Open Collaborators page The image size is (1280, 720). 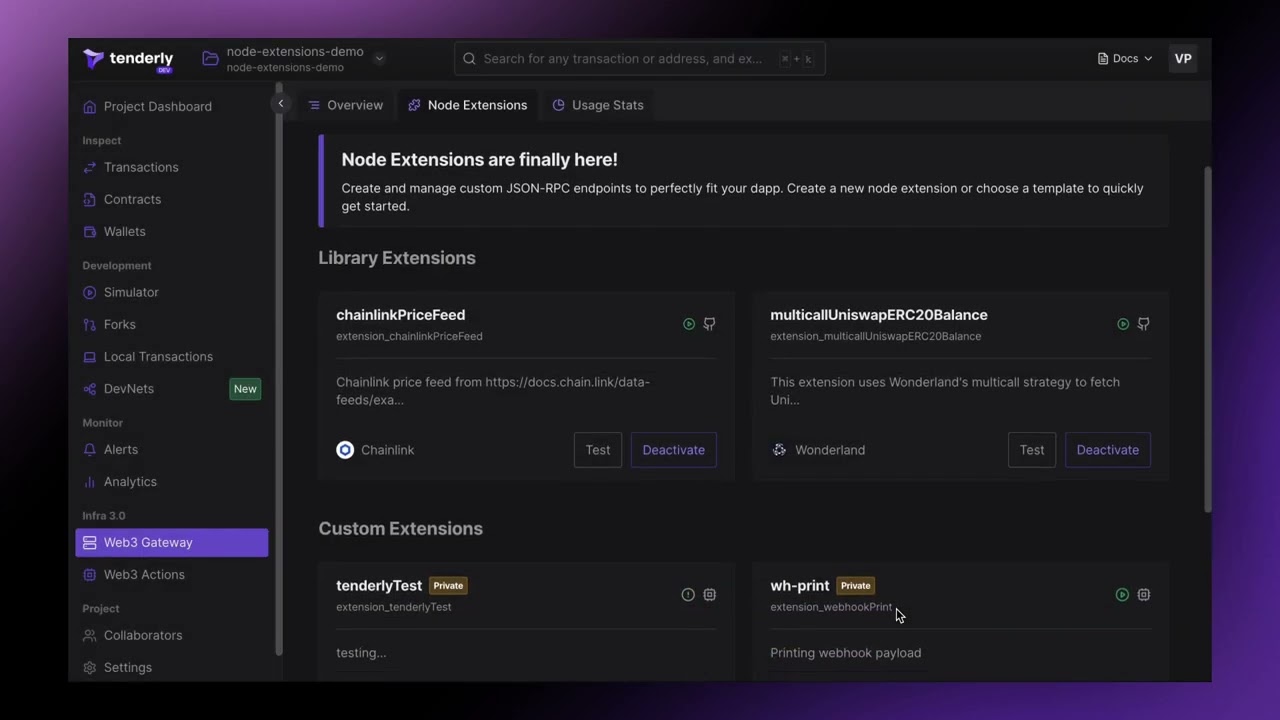point(143,635)
